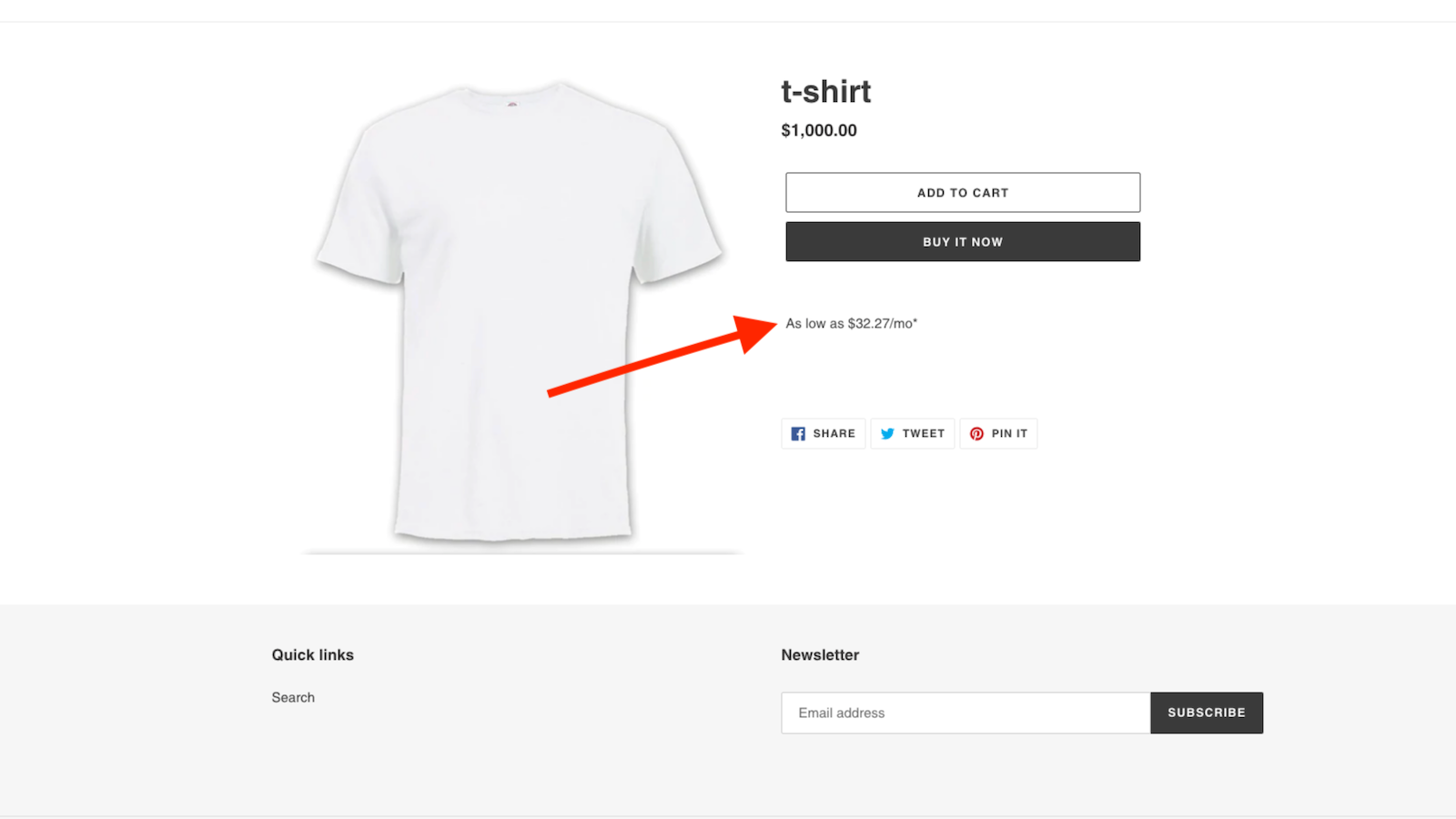Pin the t-shirt to Pinterest

coord(998,433)
